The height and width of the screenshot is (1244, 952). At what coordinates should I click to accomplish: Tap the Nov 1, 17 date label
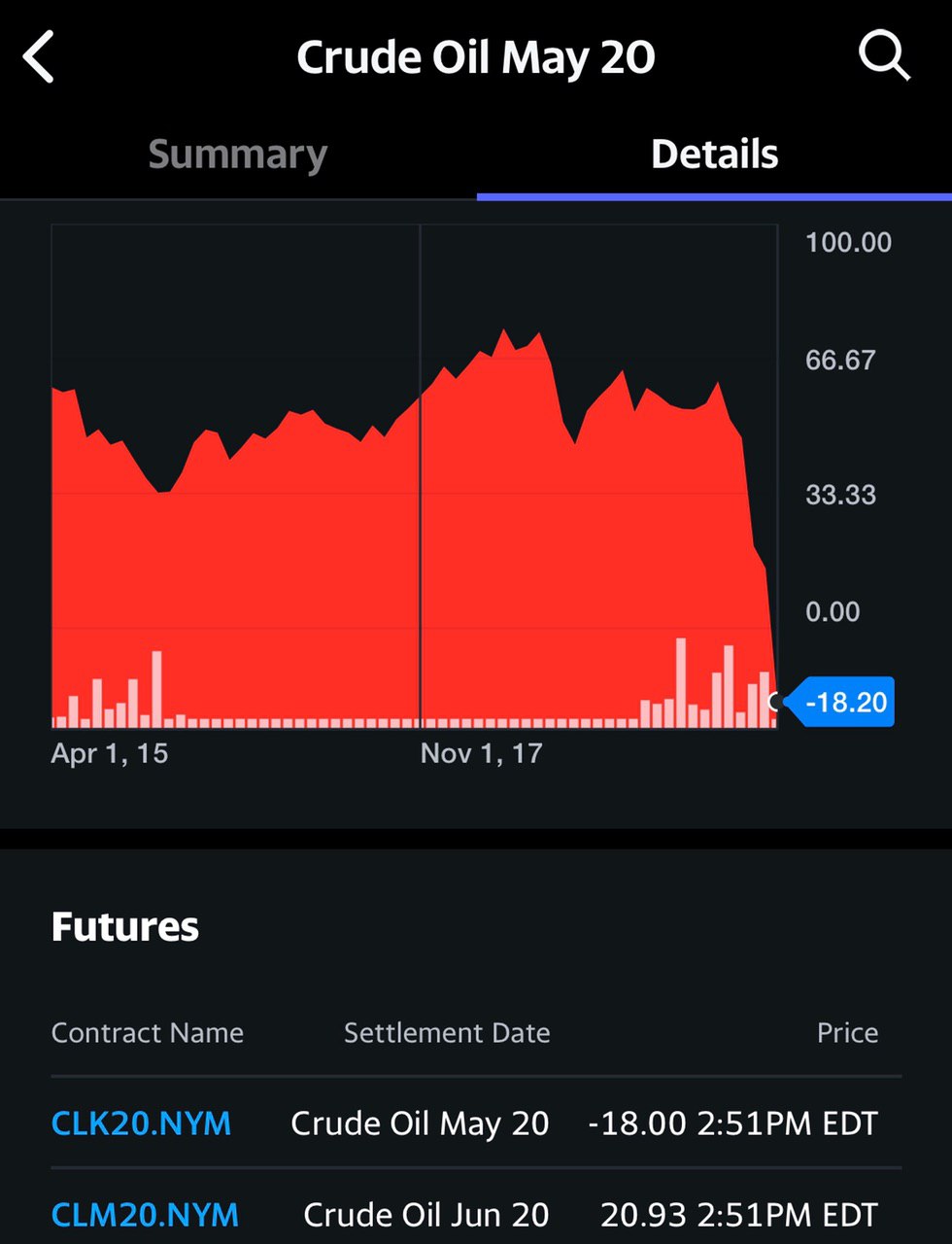click(481, 753)
